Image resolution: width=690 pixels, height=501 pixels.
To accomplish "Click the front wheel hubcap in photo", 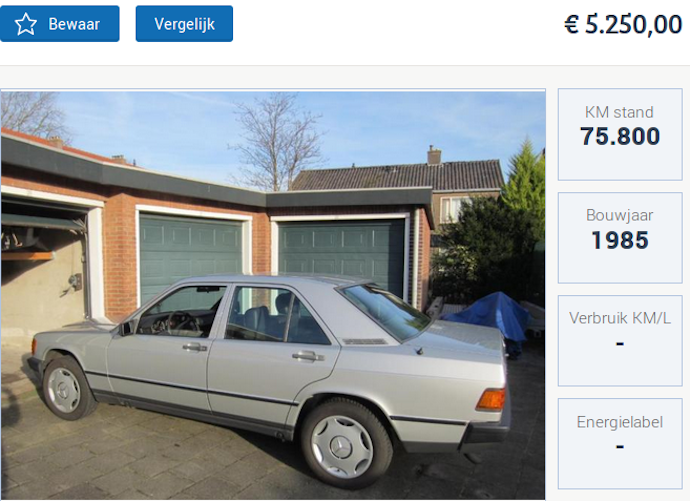I will [x=64, y=390].
